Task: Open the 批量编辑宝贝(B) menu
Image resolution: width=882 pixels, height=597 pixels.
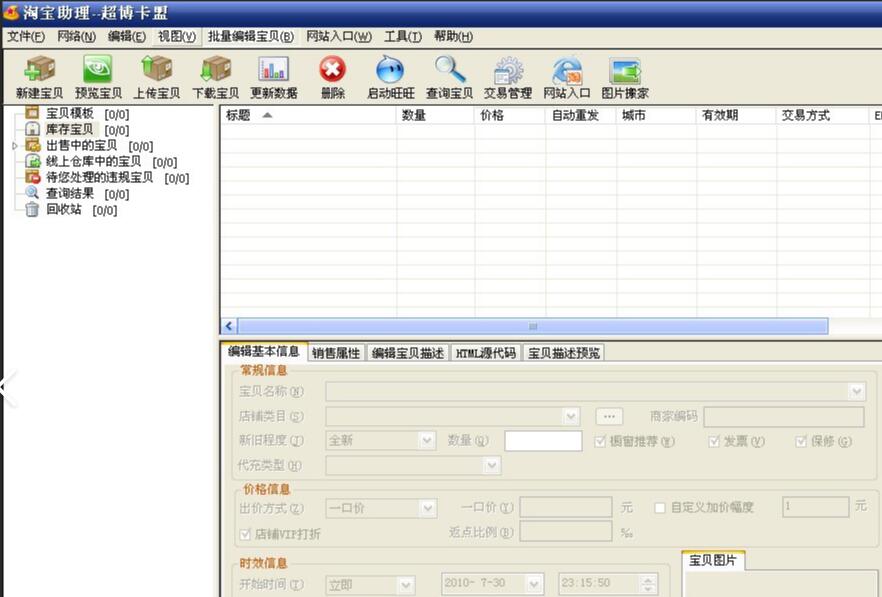Action: (251, 37)
